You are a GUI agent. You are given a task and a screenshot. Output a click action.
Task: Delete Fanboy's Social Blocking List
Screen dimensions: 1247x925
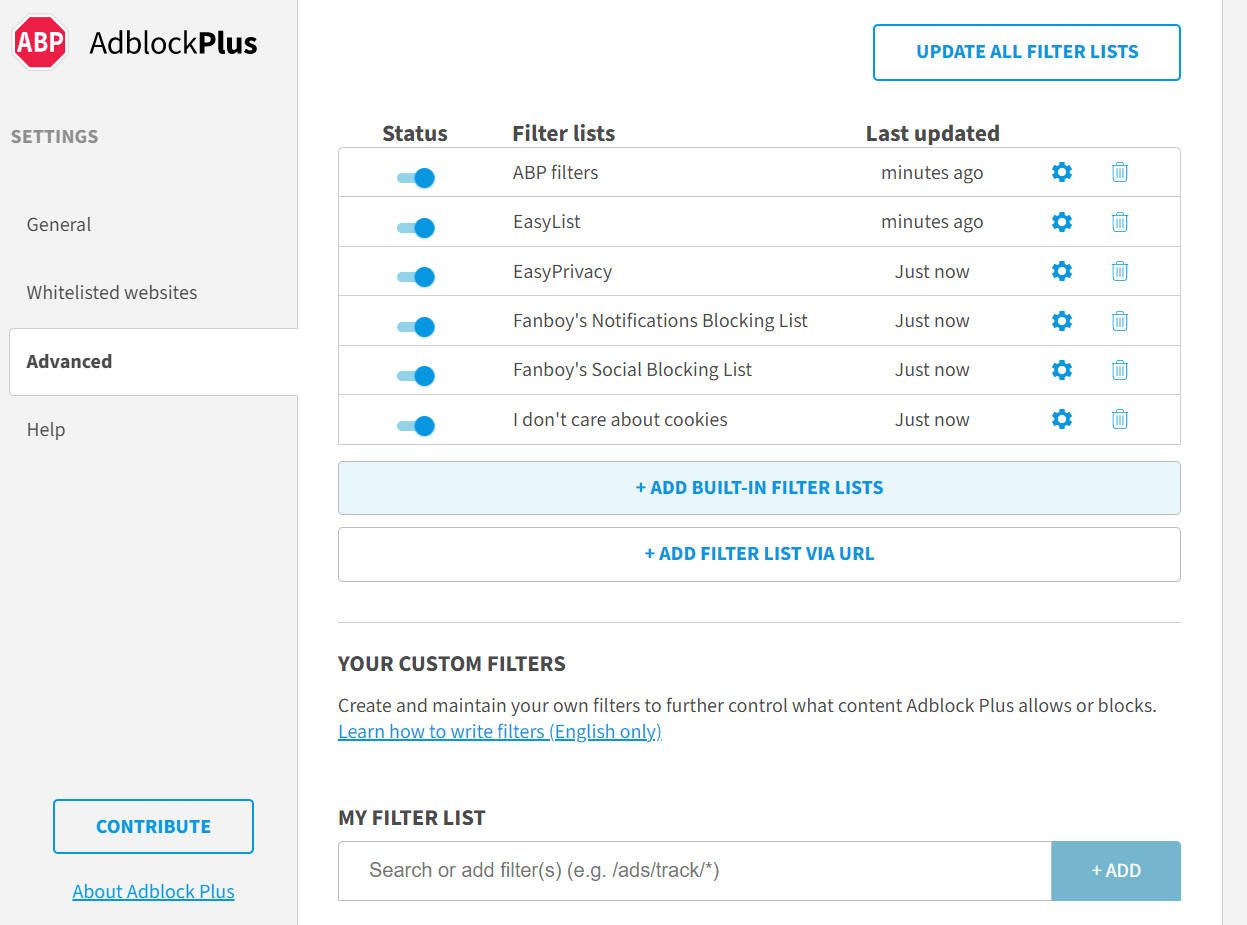[x=1119, y=369]
